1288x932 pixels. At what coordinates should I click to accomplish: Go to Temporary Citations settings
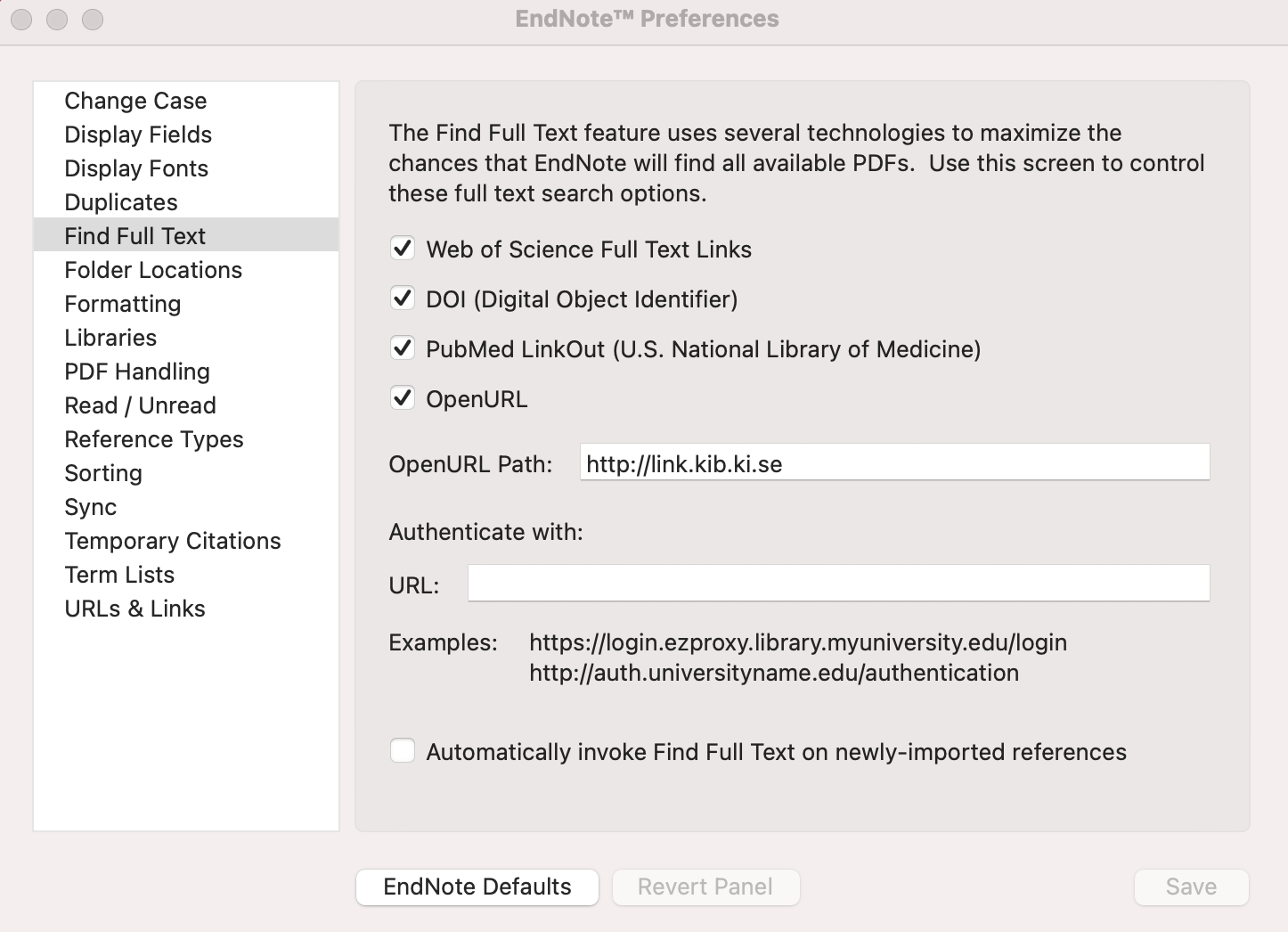(x=186, y=541)
